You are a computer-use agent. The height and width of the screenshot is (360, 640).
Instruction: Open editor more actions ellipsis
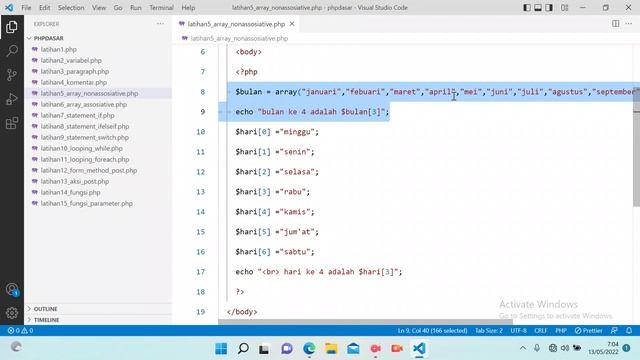[629, 24]
